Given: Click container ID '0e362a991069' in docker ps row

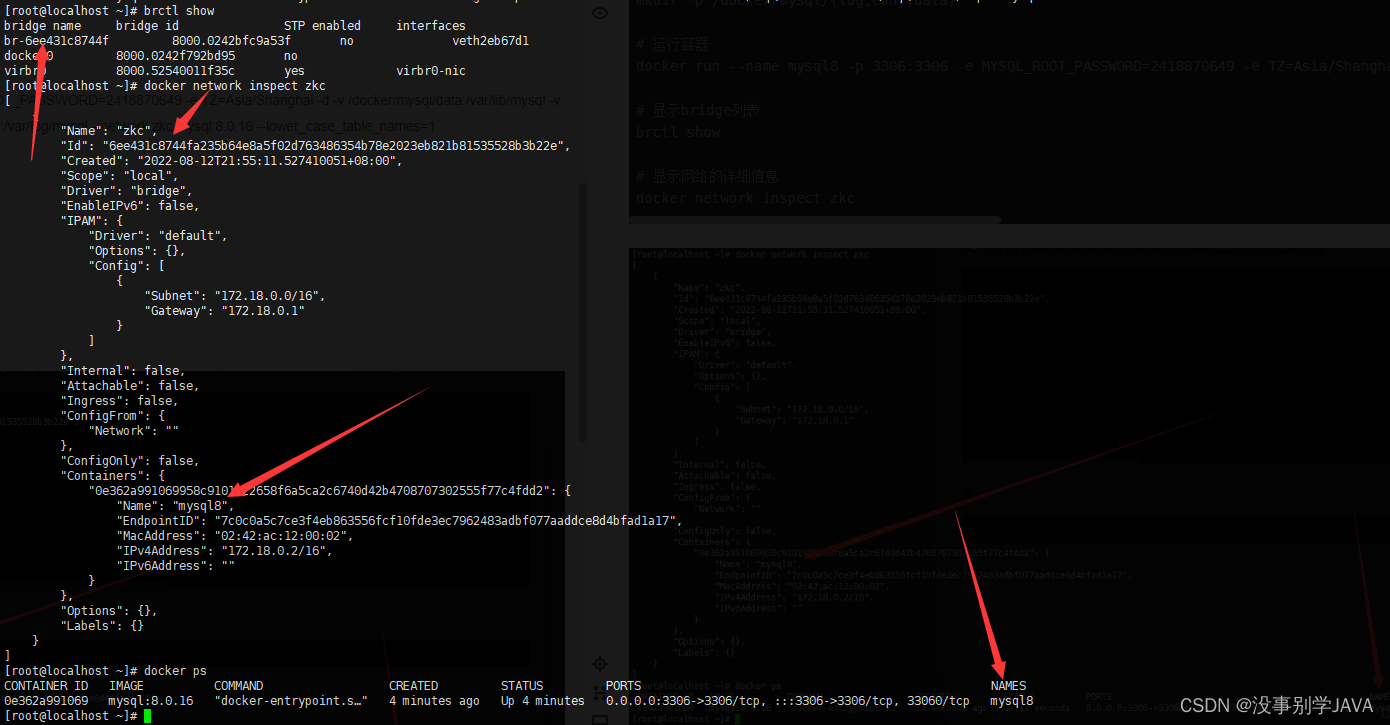Looking at the screenshot, I should 46,701.
